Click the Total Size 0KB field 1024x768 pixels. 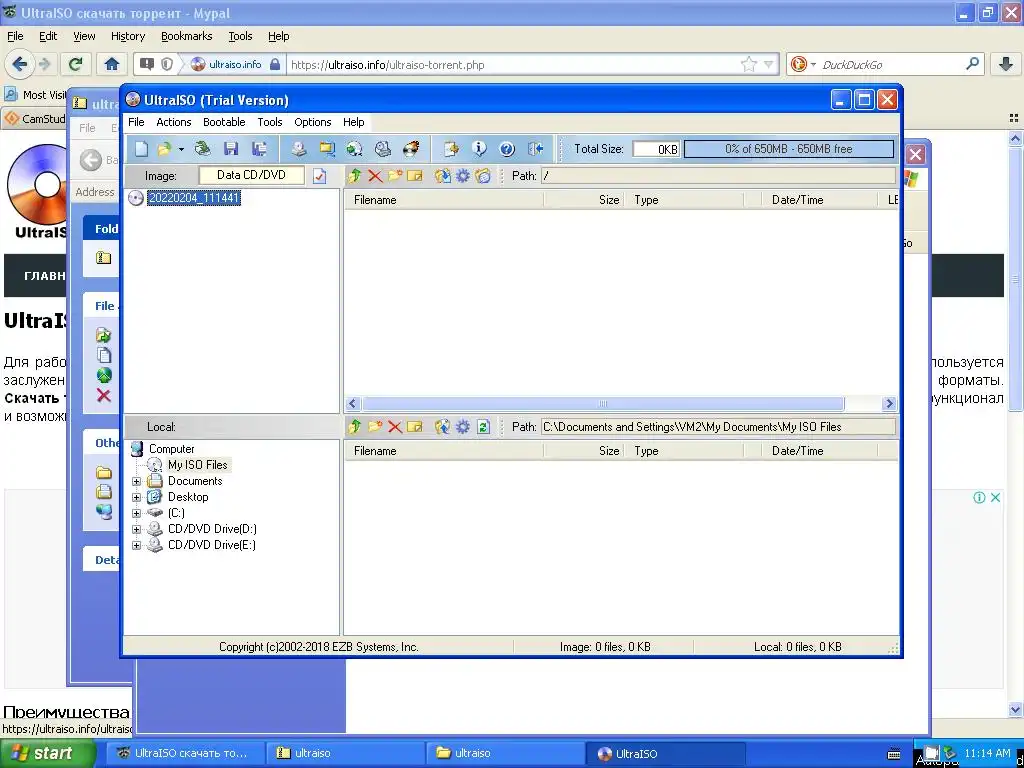click(x=656, y=149)
